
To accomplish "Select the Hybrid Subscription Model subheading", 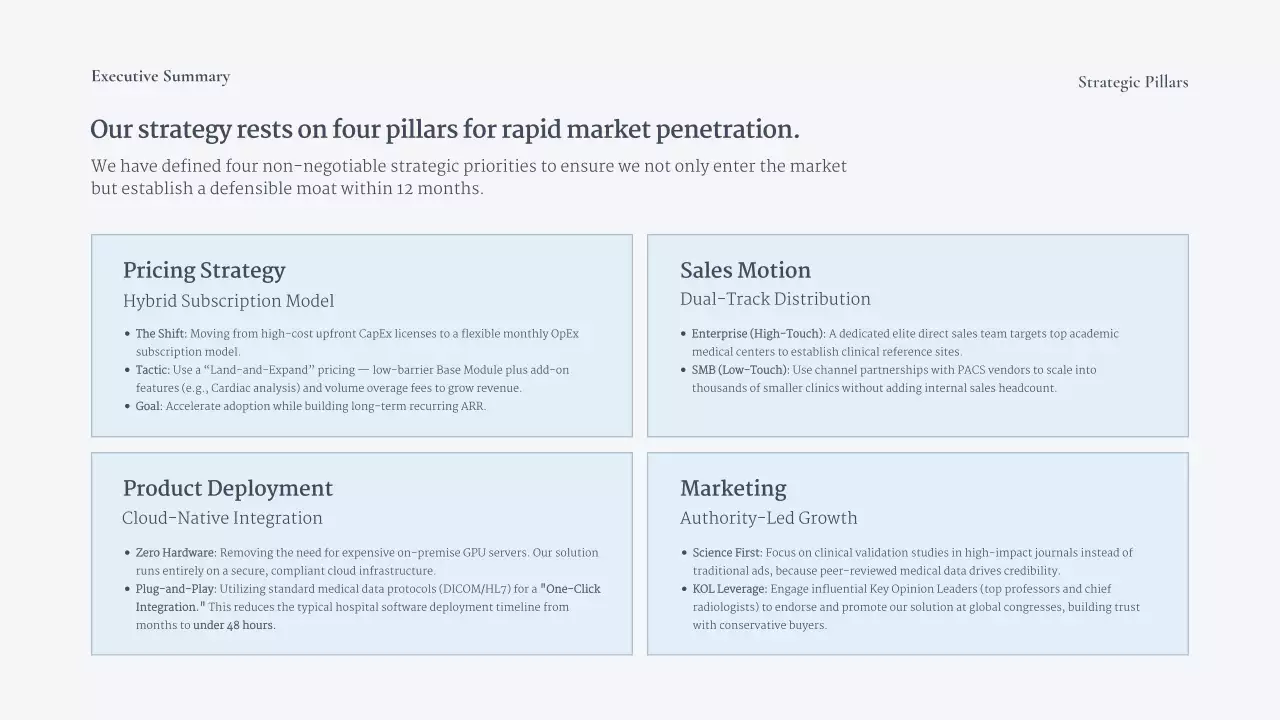I will 228,301.
